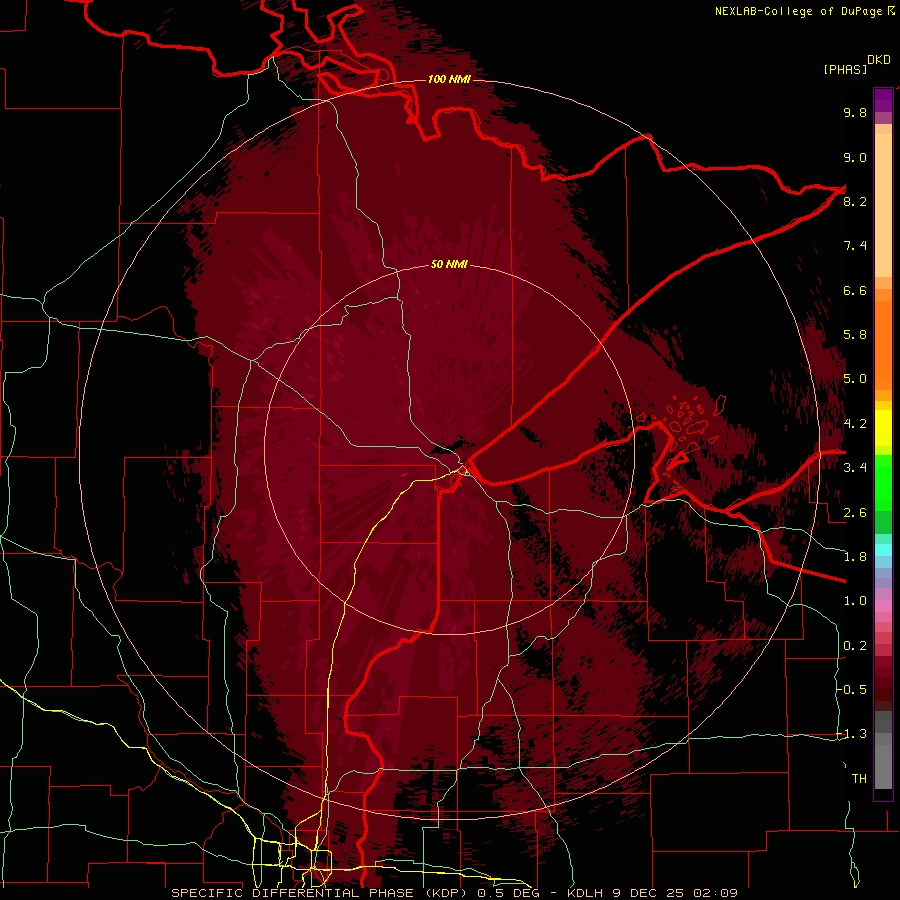Viewport: 900px width, 900px height.
Task: Click the bright green swatch in the color bar
Action: (883, 482)
